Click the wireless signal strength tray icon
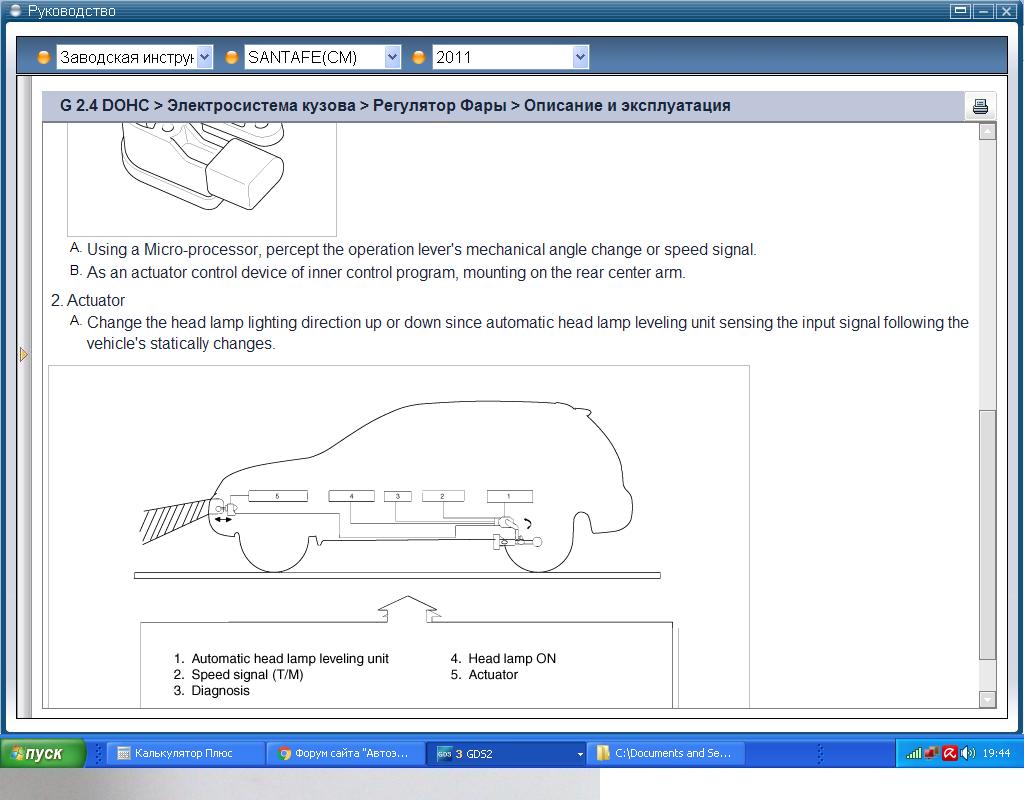 coord(913,753)
